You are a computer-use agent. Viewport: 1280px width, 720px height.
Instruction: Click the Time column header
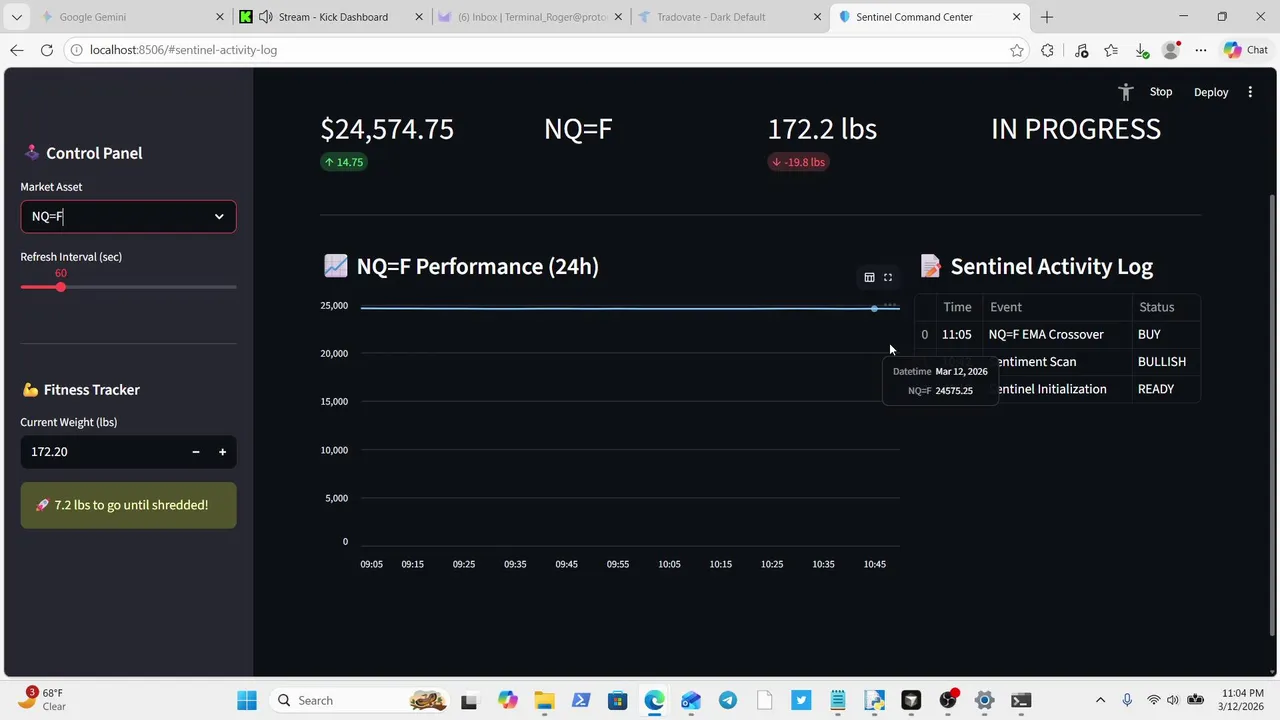coord(958,307)
